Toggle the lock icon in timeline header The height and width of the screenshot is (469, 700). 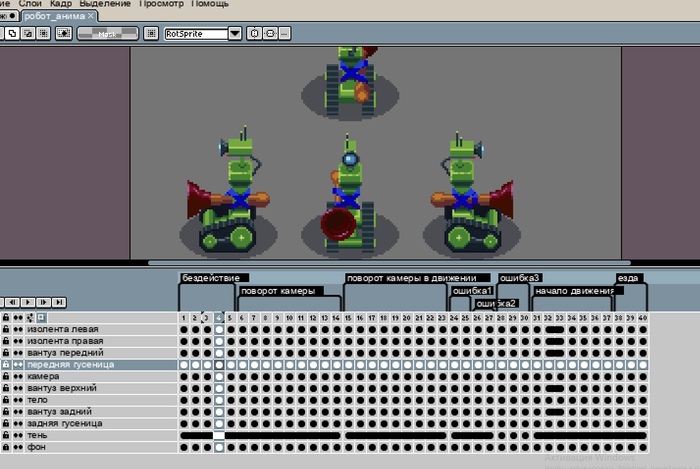(x=6, y=317)
